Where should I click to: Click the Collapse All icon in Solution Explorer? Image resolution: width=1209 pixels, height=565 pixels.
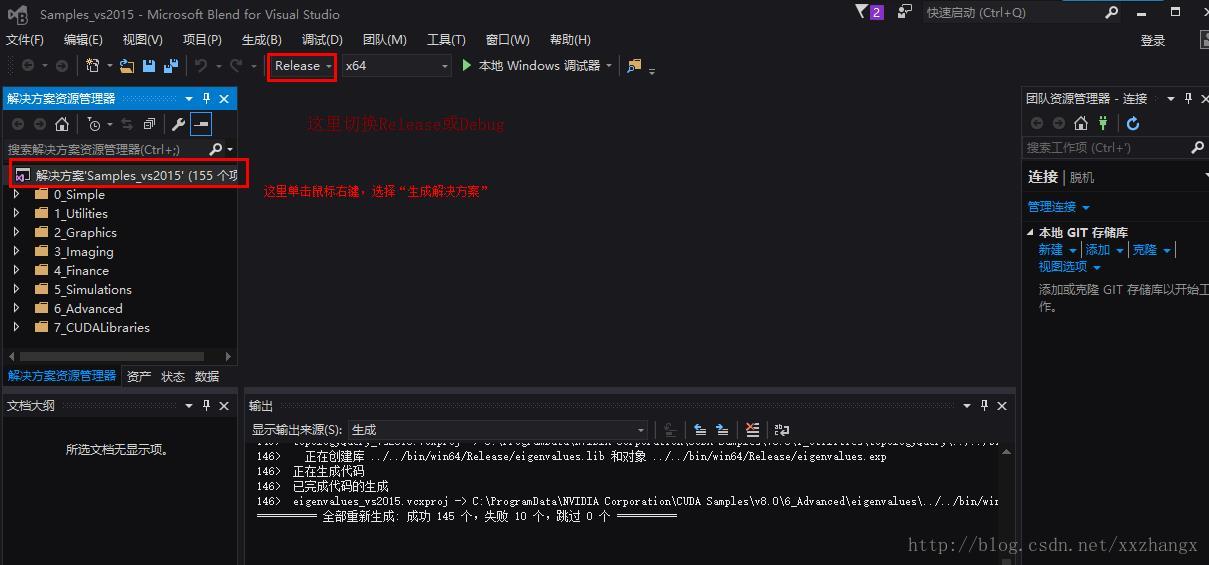tap(149, 124)
